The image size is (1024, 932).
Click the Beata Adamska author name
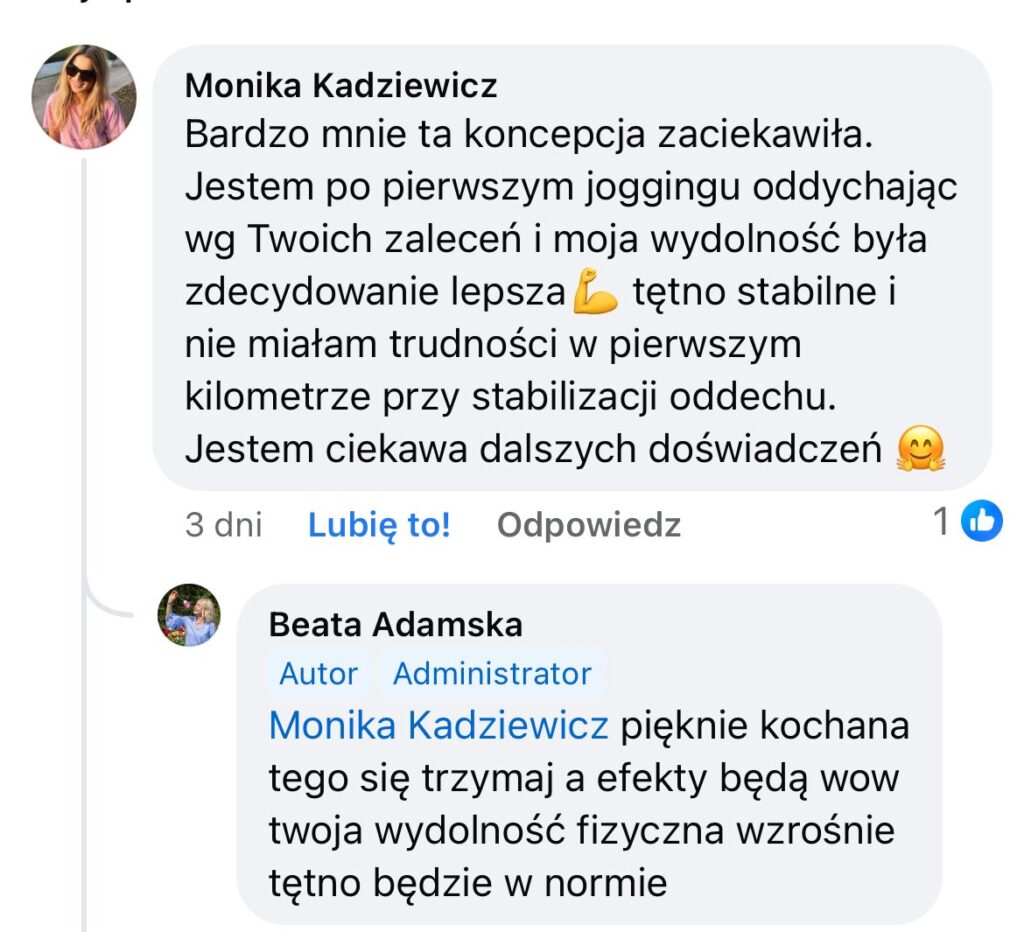click(x=395, y=625)
